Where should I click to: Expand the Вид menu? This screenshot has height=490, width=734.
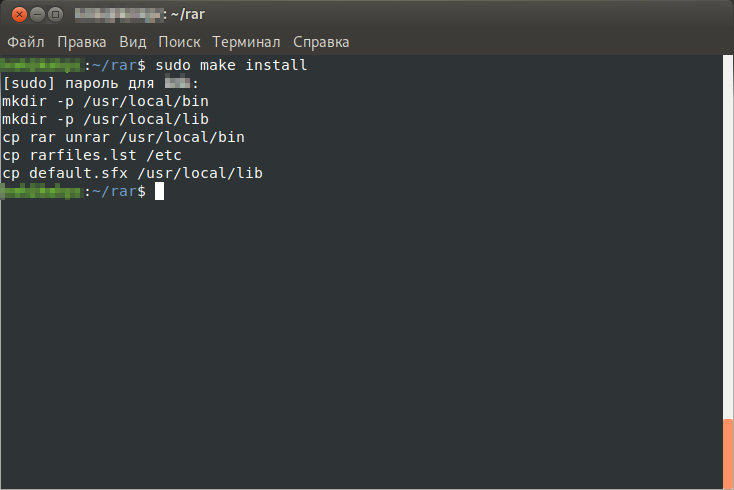click(x=133, y=42)
